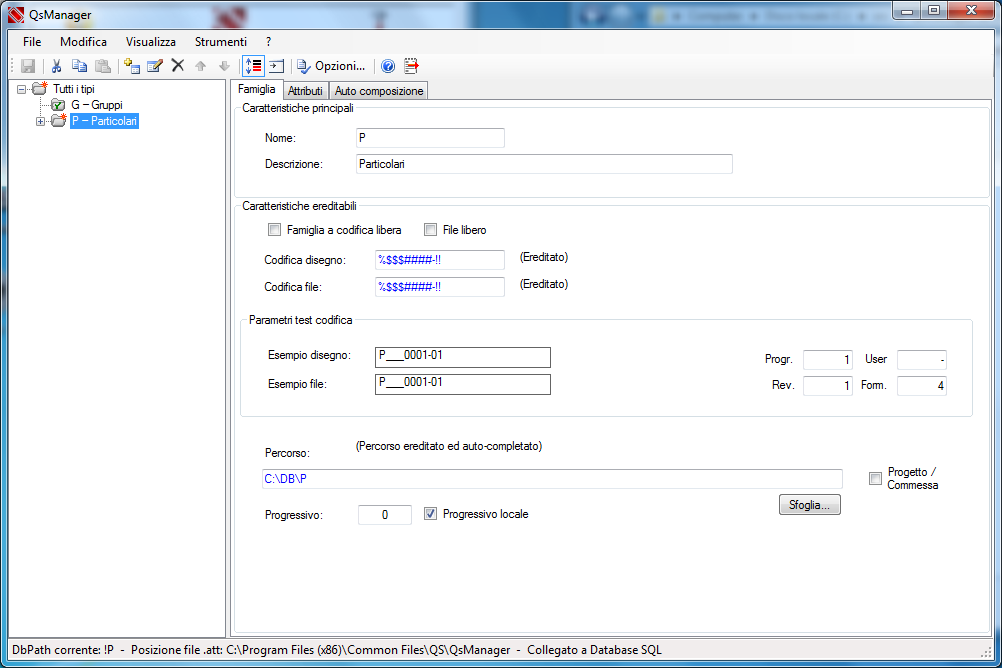Click the Form. value field
This screenshot has width=1002, height=668.
pyautogui.click(x=921, y=385)
